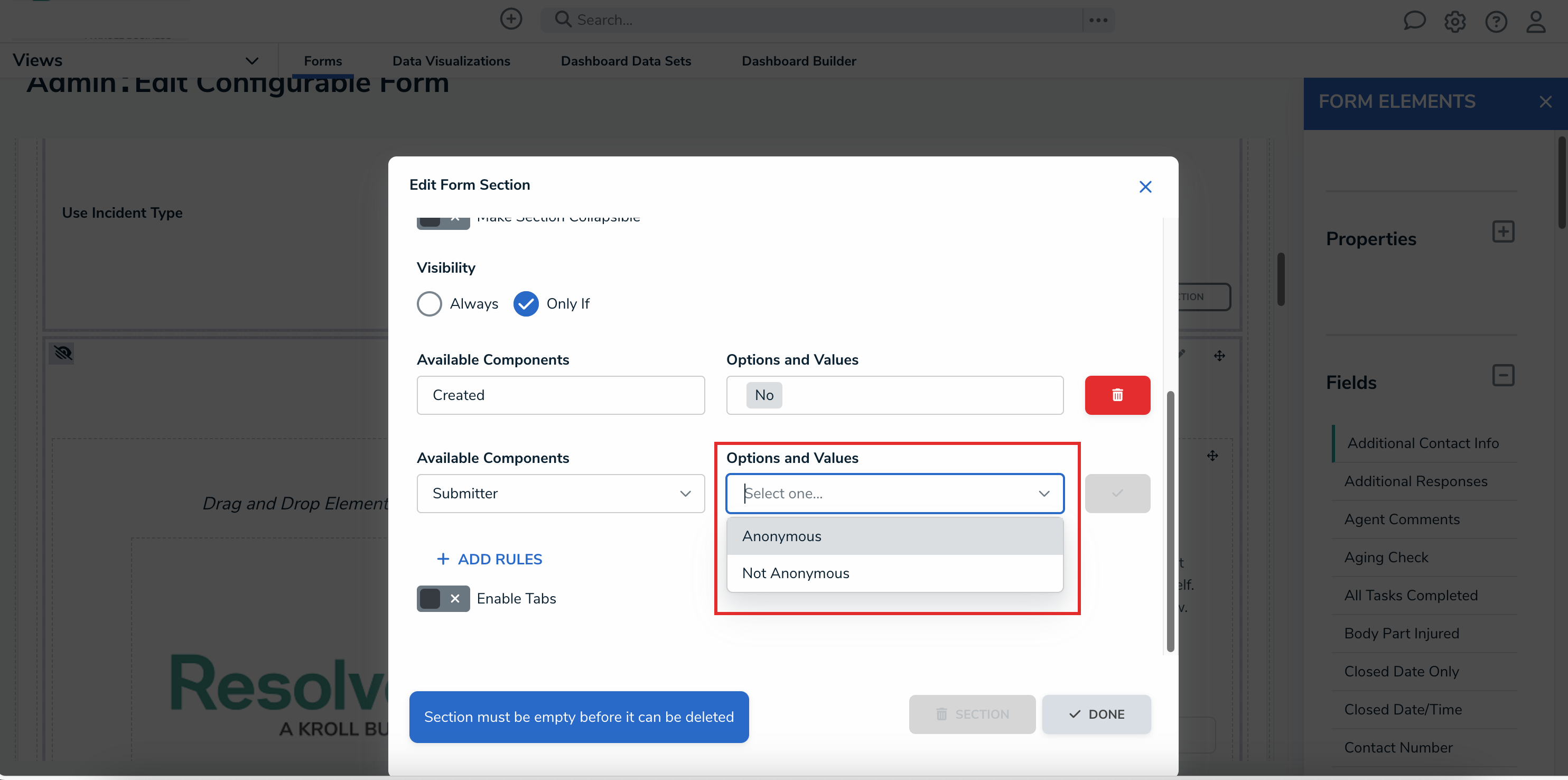The height and width of the screenshot is (780, 1568).
Task: Toggle the Enable Tabs switch
Action: pyautogui.click(x=443, y=599)
